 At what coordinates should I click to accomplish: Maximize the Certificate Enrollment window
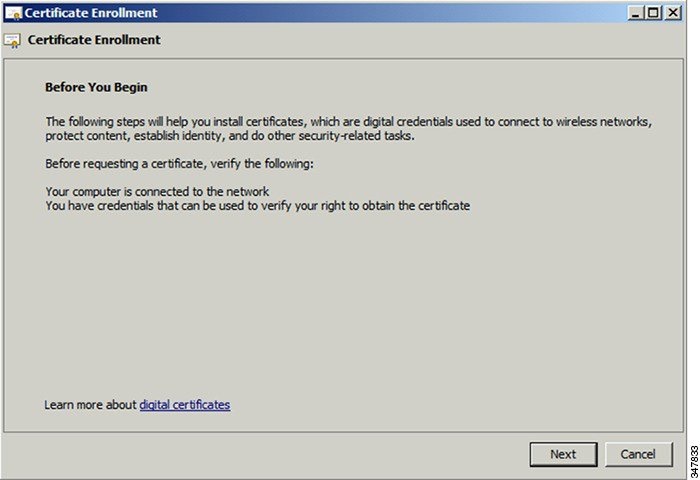(x=654, y=13)
